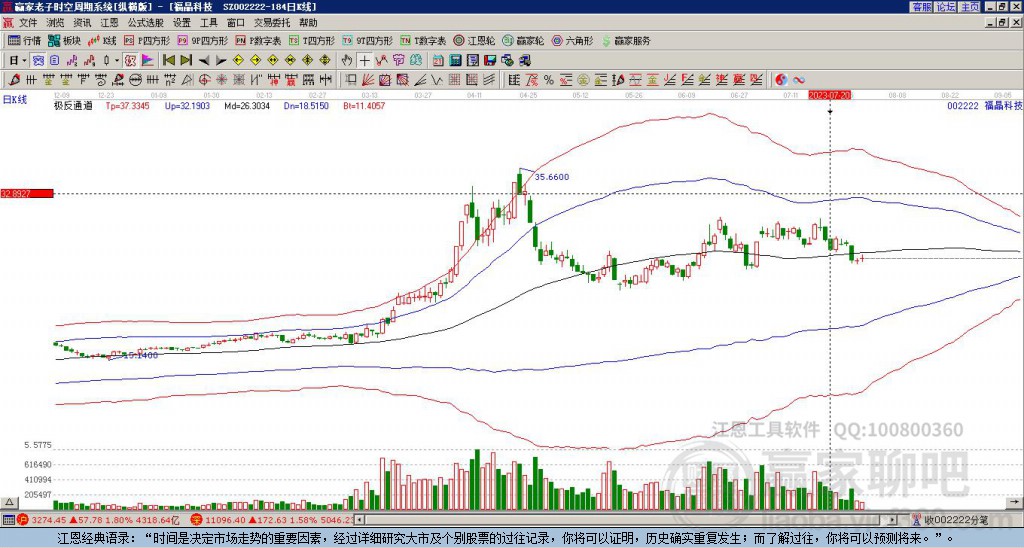Click the Shanghai index 3274.45 status entry
This screenshot has height=548, width=1024.
click(x=98, y=520)
